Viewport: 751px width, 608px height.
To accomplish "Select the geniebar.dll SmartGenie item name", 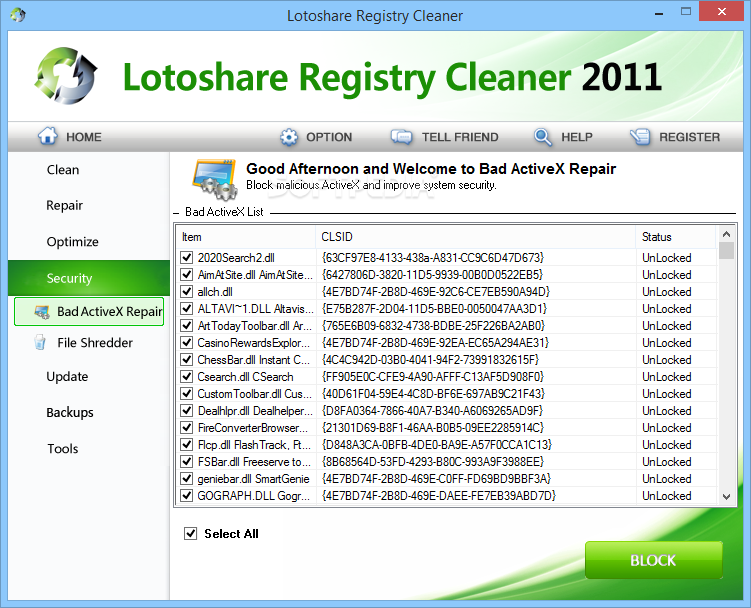I will pos(253,479).
